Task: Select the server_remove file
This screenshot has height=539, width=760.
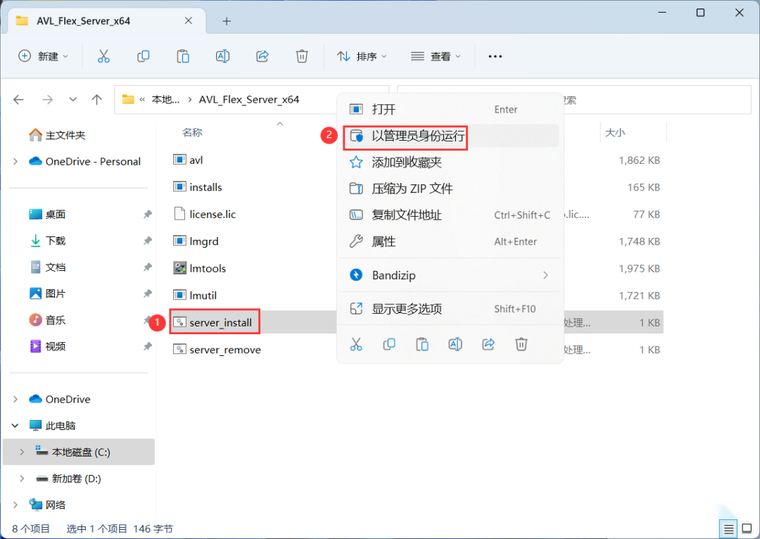Action: 225,349
